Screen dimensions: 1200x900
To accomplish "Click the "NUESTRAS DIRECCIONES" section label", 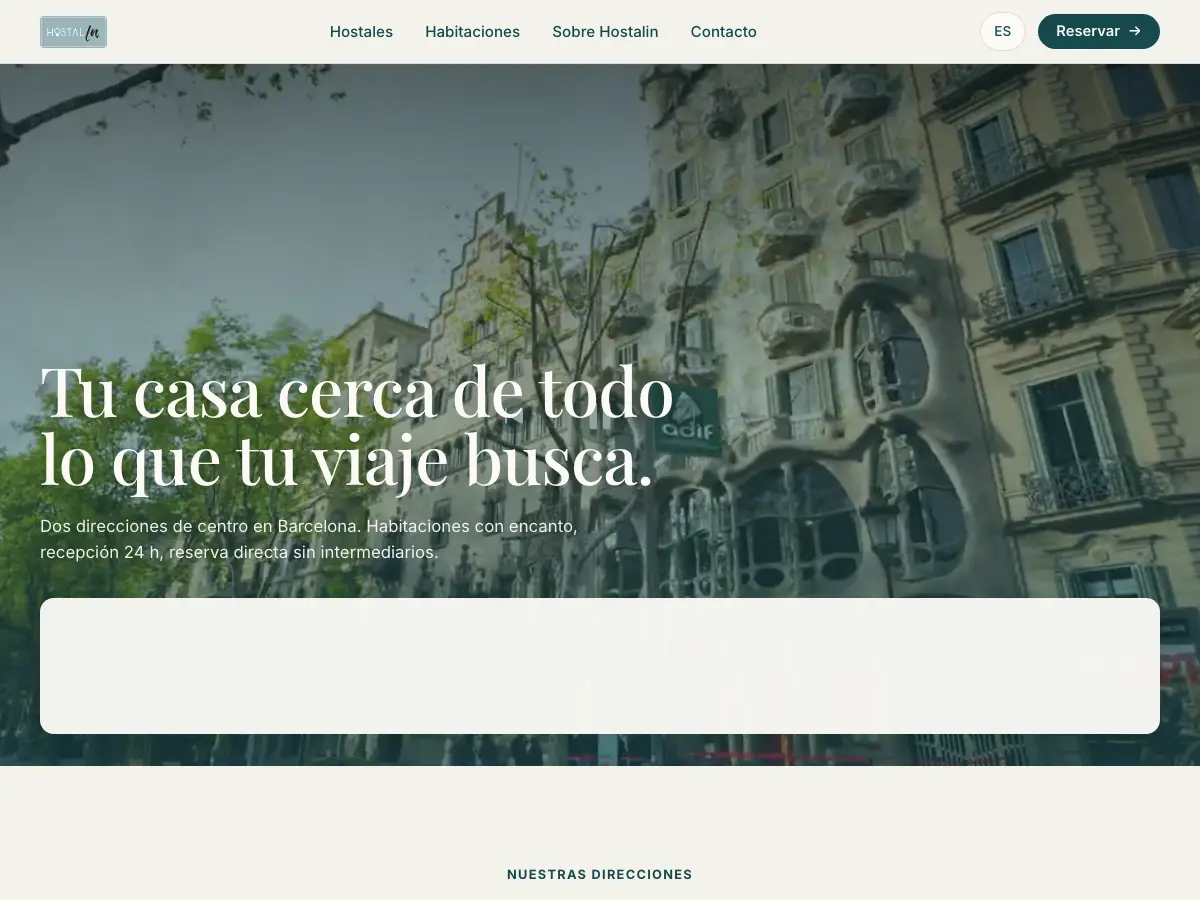I will pos(600,874).
